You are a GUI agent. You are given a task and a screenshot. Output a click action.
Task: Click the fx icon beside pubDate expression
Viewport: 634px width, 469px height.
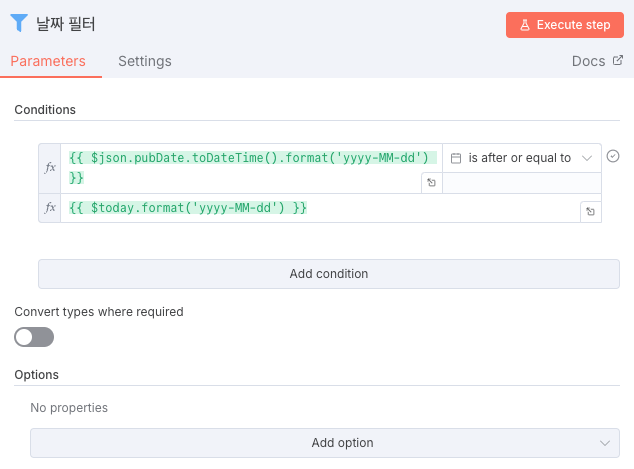[x=50, y=168]
